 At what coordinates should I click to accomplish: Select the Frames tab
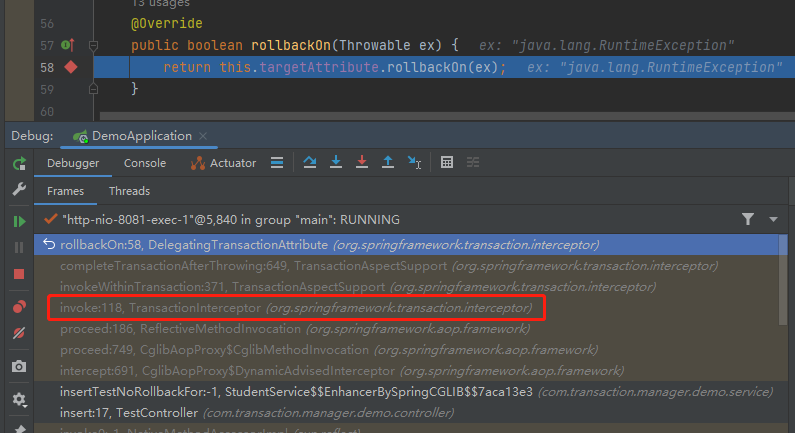coord(65,191)
